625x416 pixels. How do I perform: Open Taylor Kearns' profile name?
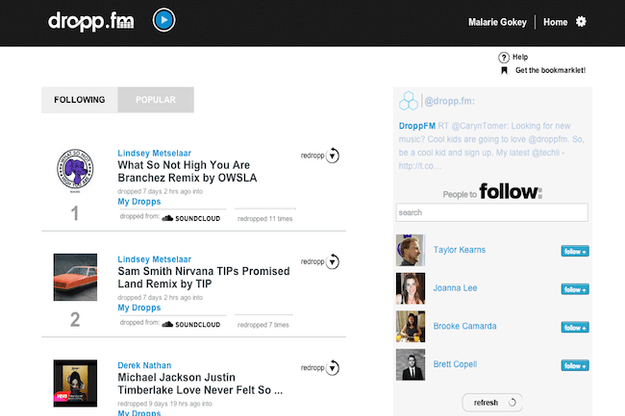(459, 250)
